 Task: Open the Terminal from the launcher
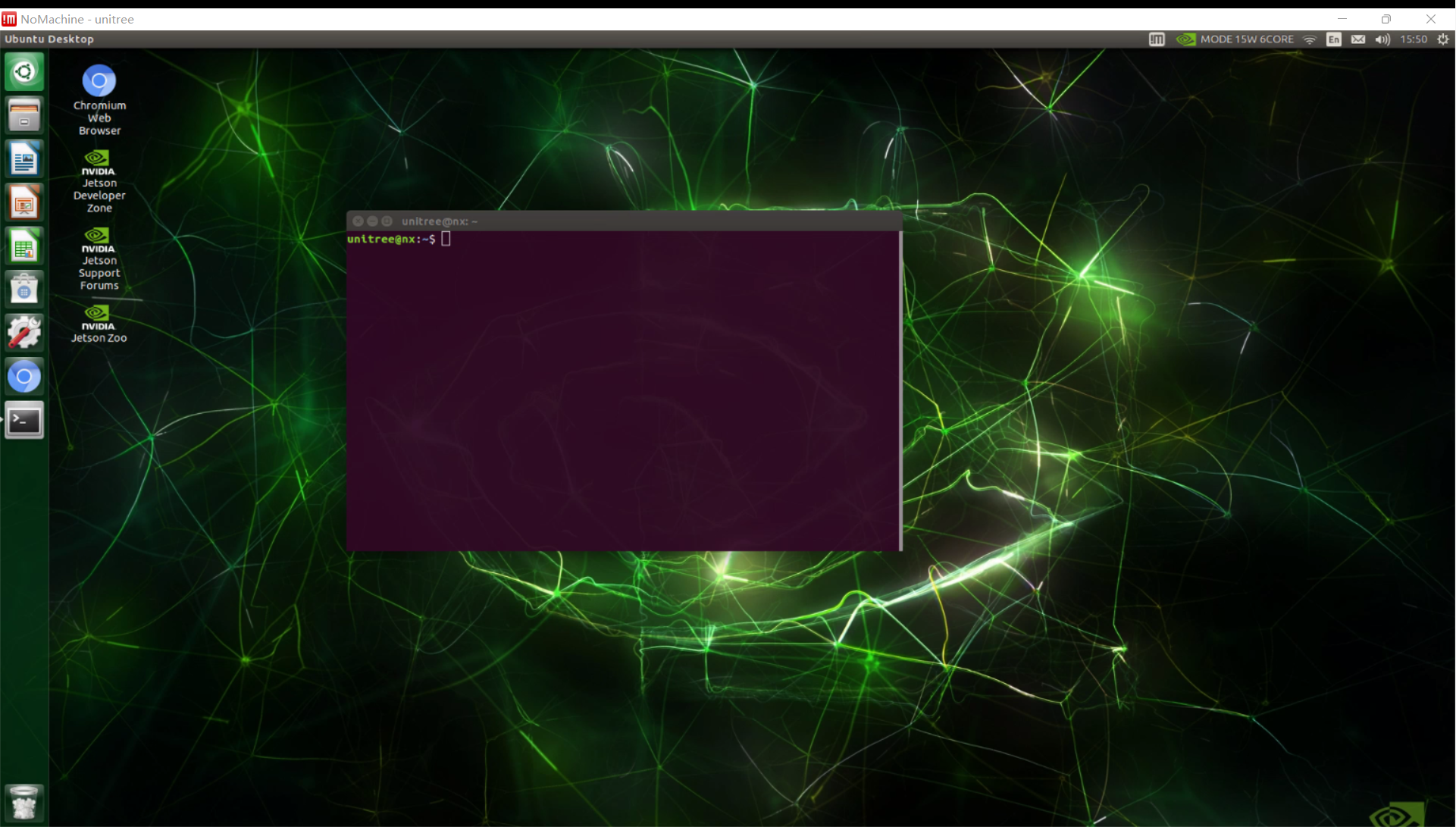coord(24,419)
